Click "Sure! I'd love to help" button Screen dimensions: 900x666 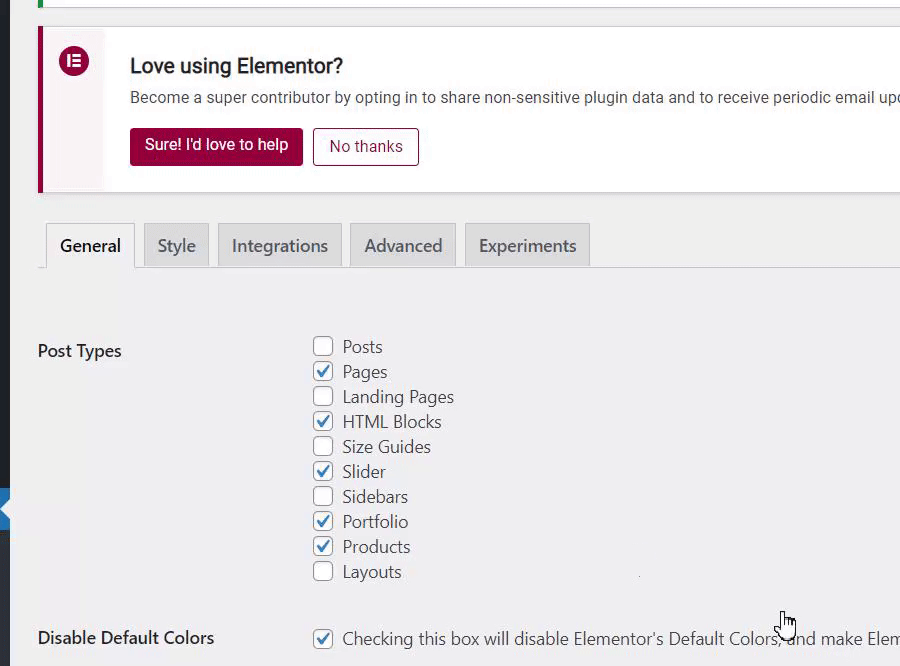[x=216, y=146]
